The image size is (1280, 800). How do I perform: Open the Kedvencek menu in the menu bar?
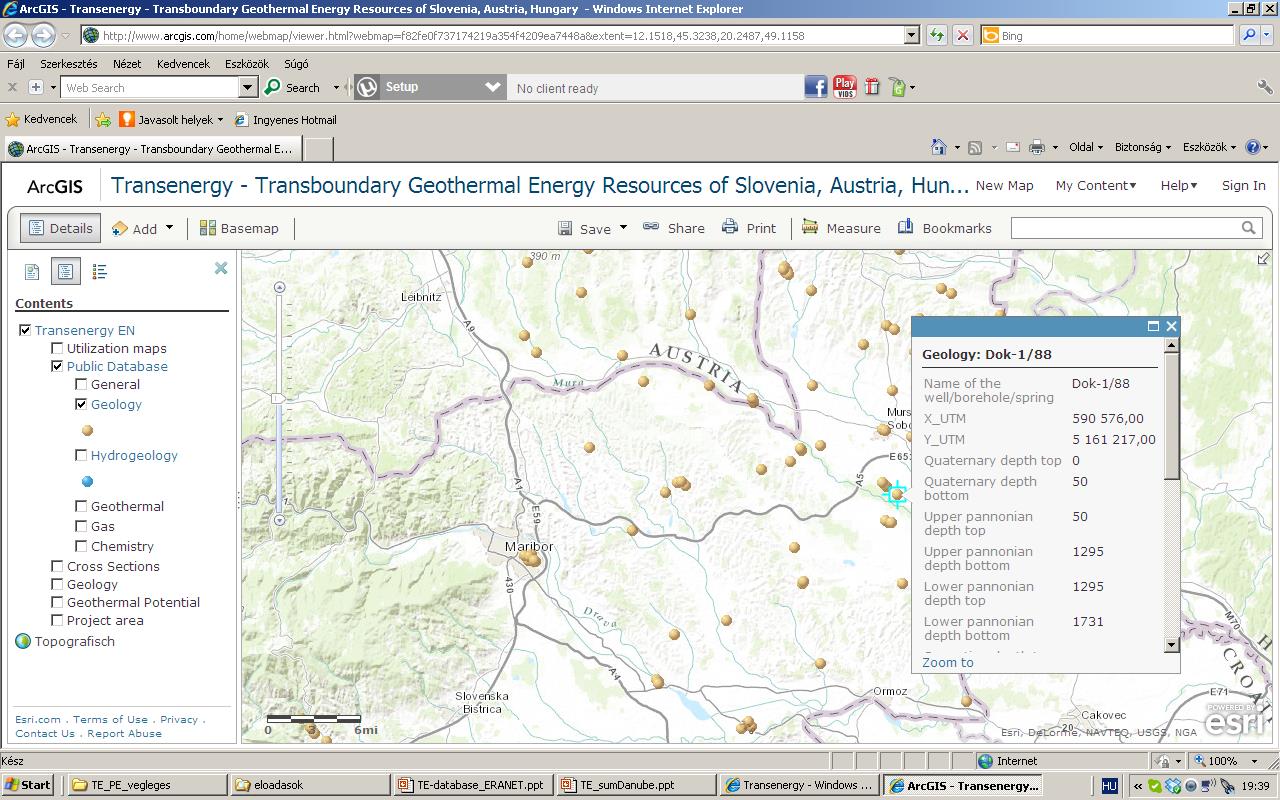tap(183, 63)
